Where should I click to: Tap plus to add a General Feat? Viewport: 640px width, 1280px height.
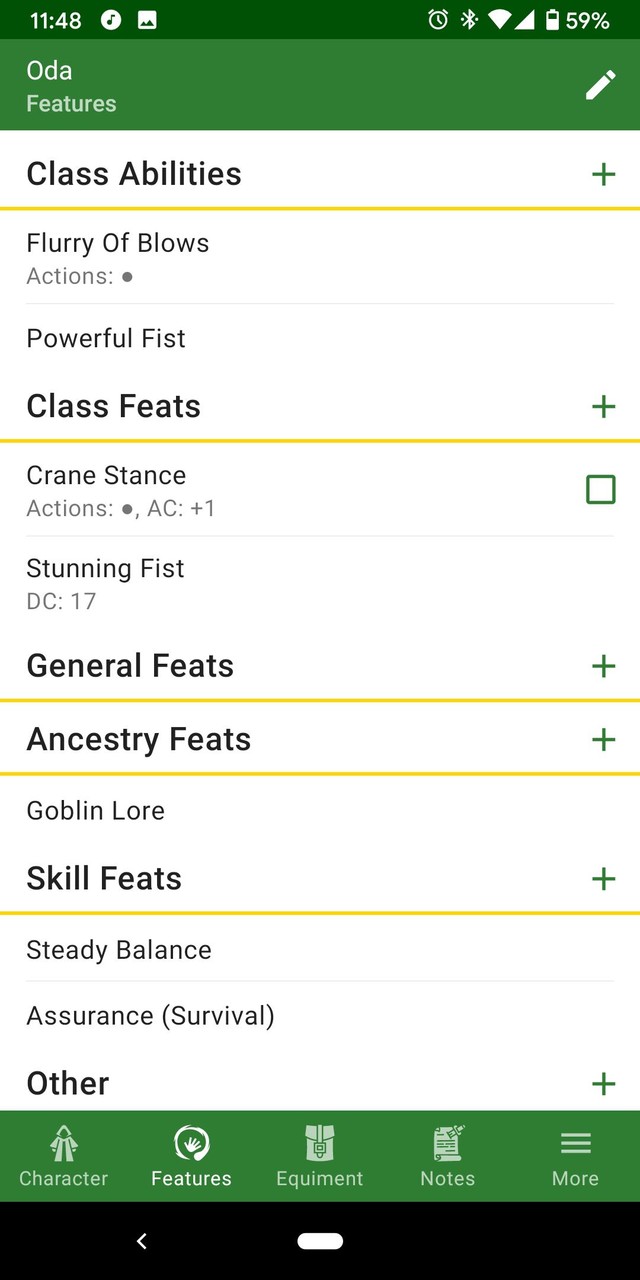(x=603, y=665)
